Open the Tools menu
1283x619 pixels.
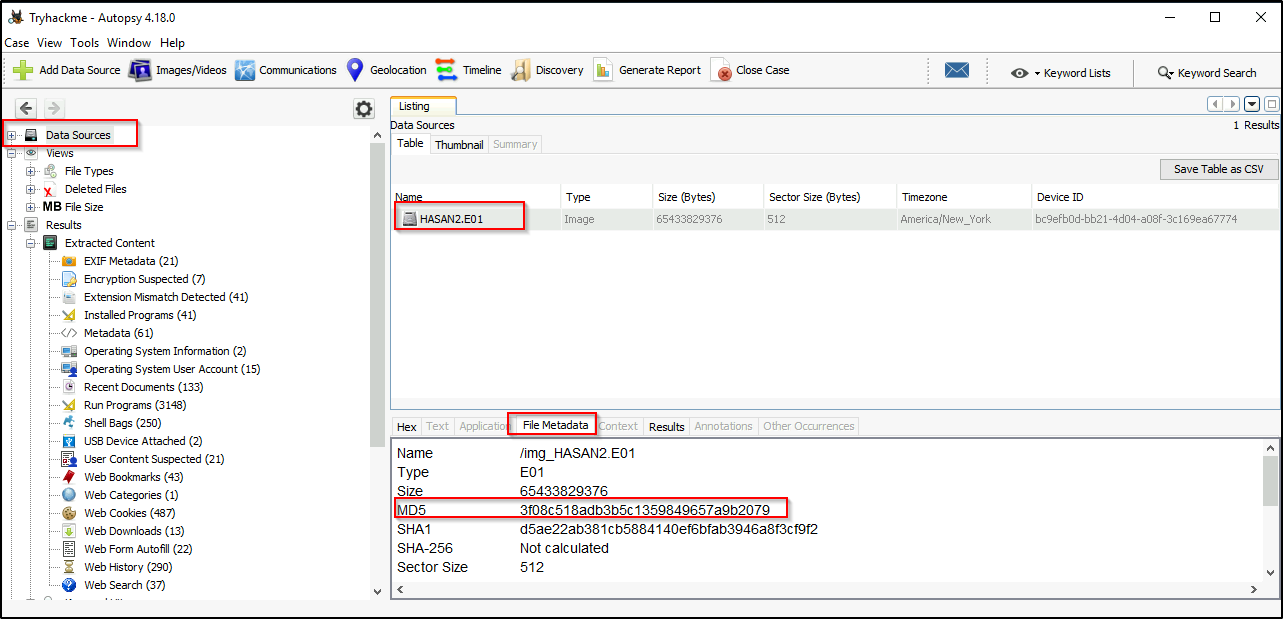pyautogui.click(x=84, y=42)
